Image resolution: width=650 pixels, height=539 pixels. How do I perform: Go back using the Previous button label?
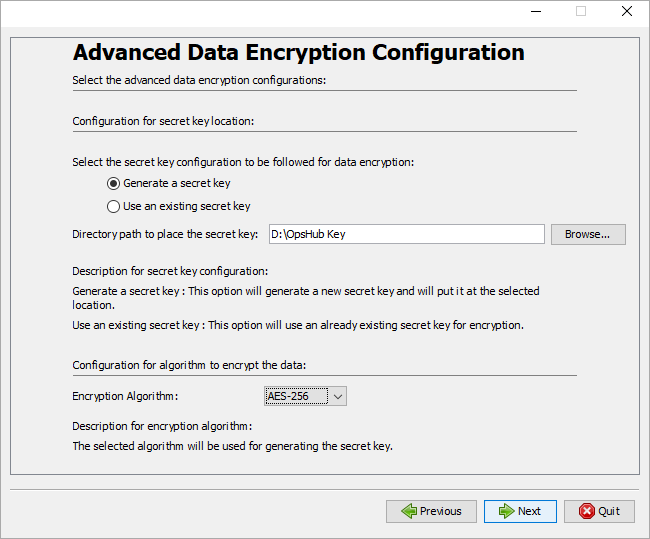point(441,511)
